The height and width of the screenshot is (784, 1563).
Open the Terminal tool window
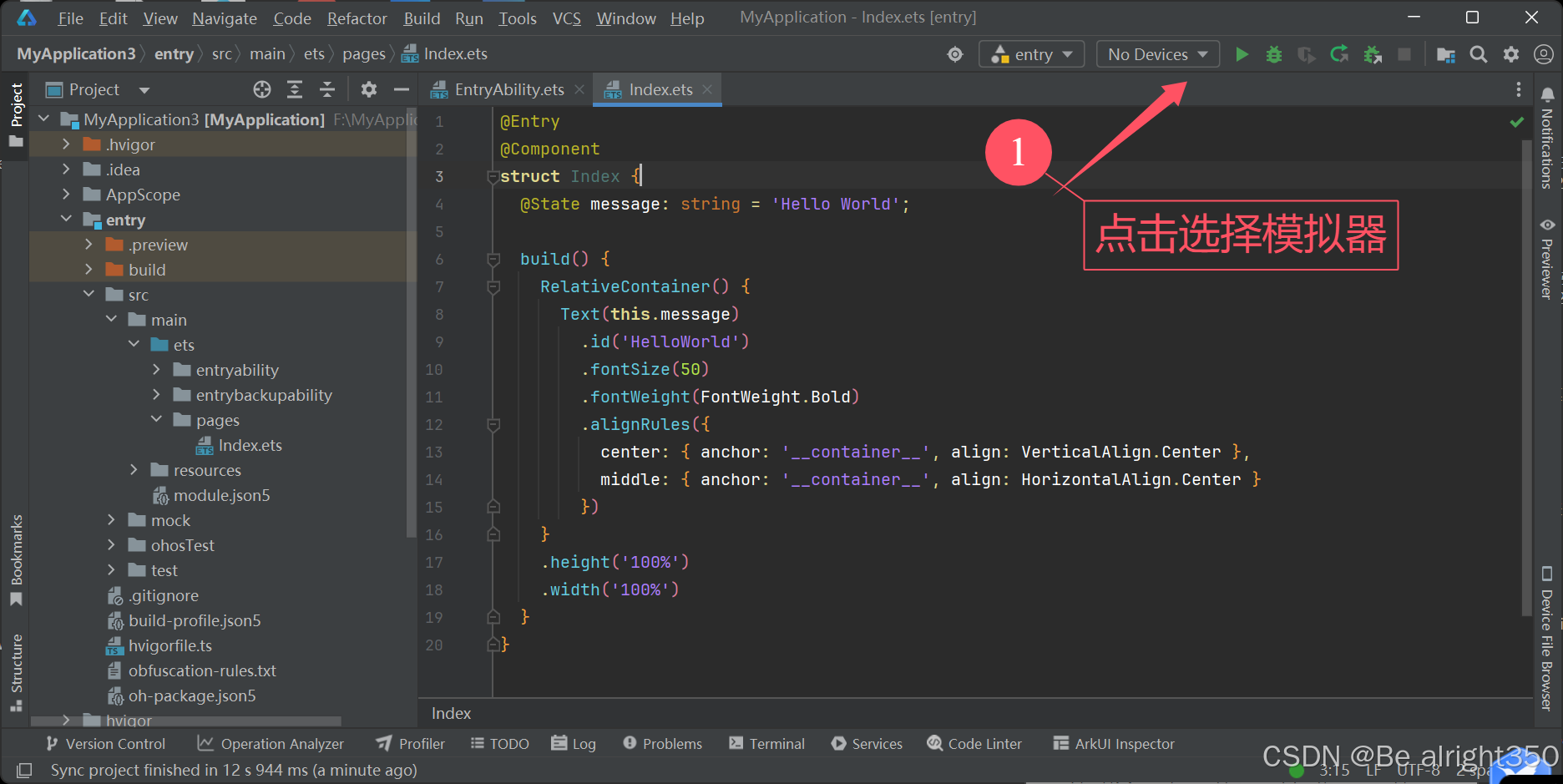tap(766, 743)
